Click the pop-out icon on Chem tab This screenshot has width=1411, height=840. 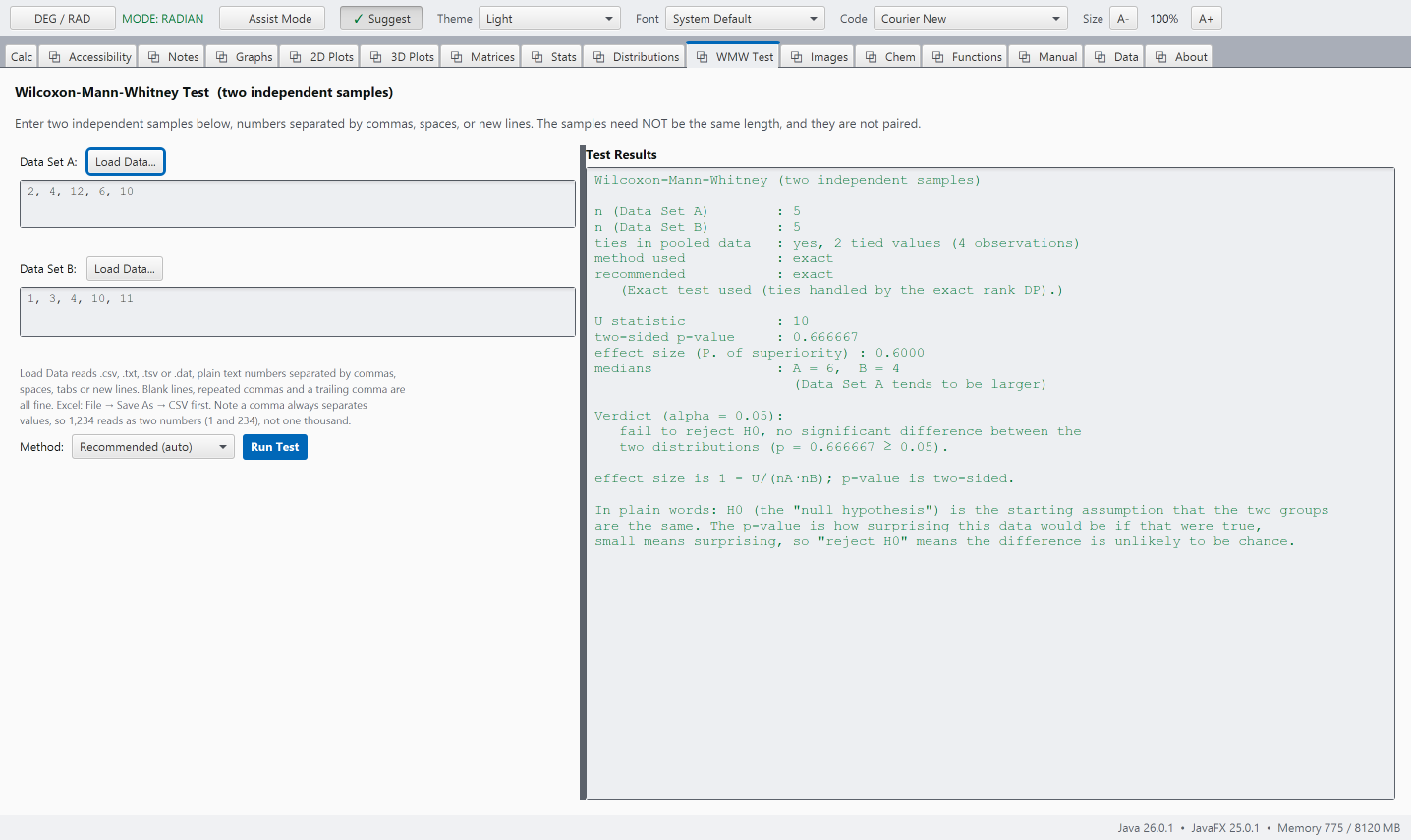(x=872, y=57)
